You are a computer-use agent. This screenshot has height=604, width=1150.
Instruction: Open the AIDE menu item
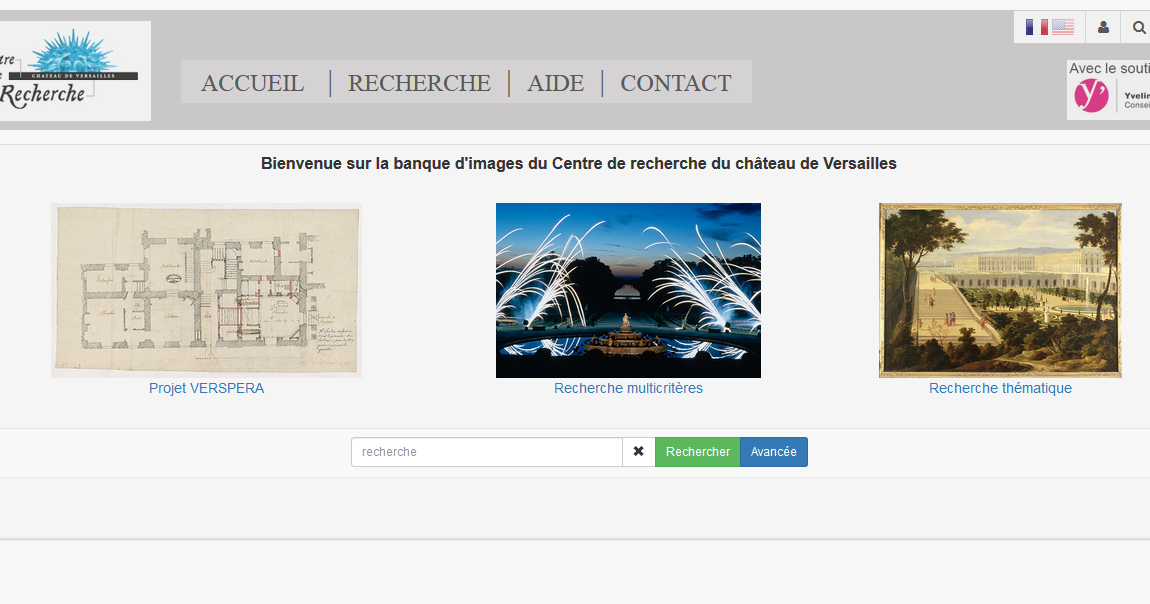(x=555, y=83)
